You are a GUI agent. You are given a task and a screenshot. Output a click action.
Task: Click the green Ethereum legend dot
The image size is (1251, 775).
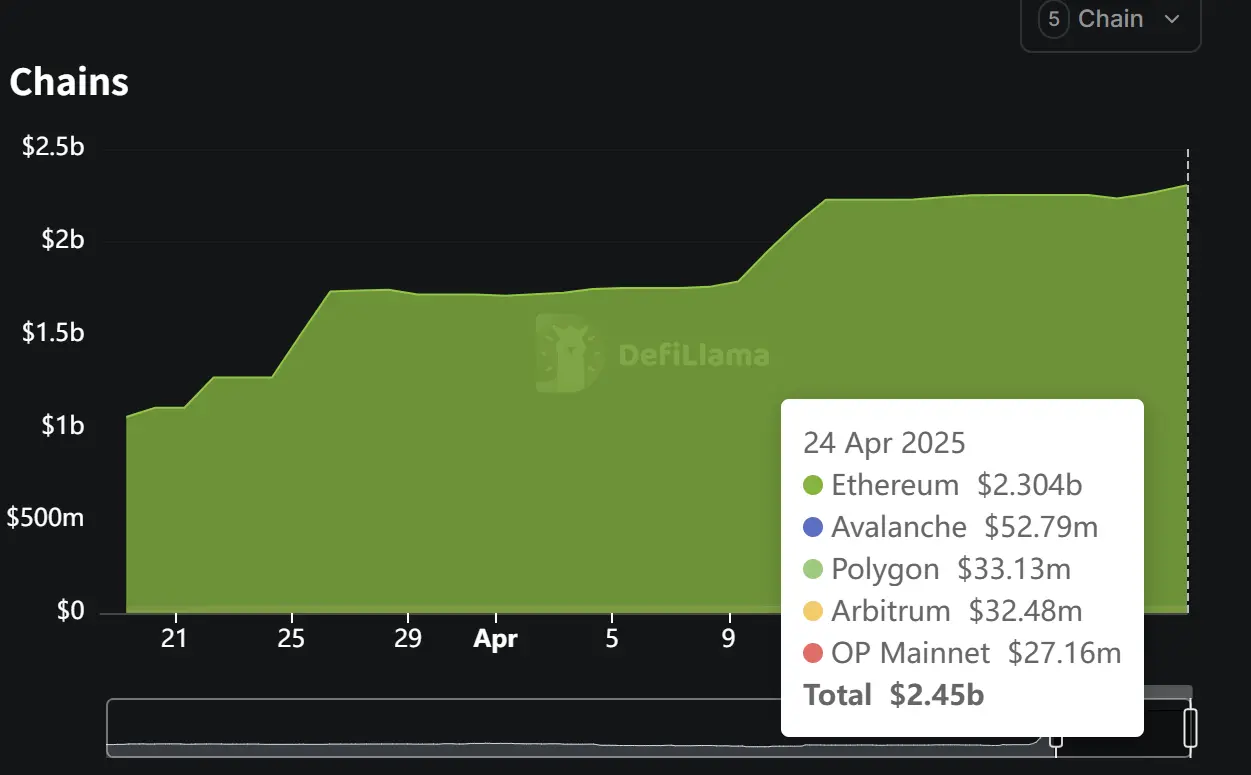click(x=813, y=486)
